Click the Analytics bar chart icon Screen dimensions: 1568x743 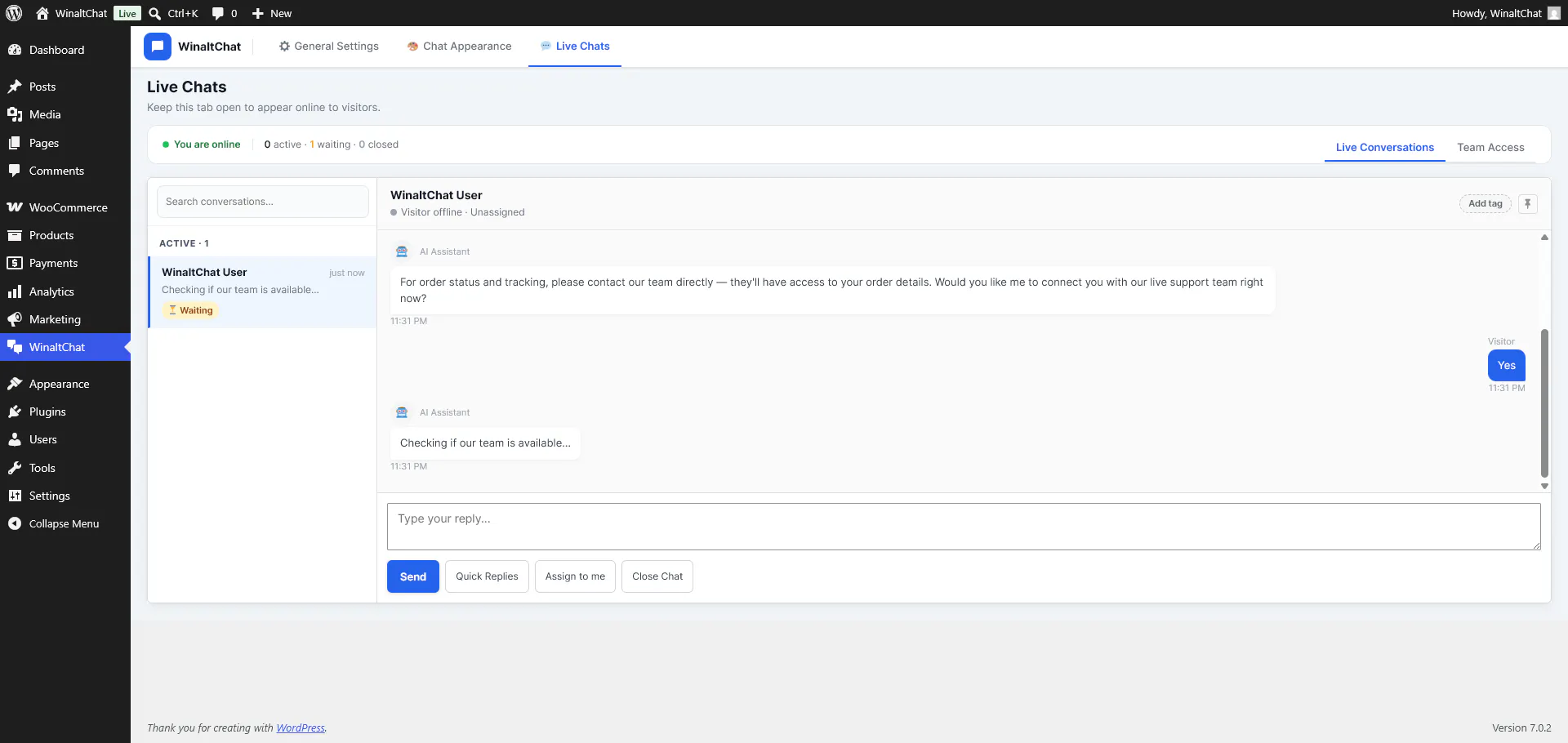point(15,291)
